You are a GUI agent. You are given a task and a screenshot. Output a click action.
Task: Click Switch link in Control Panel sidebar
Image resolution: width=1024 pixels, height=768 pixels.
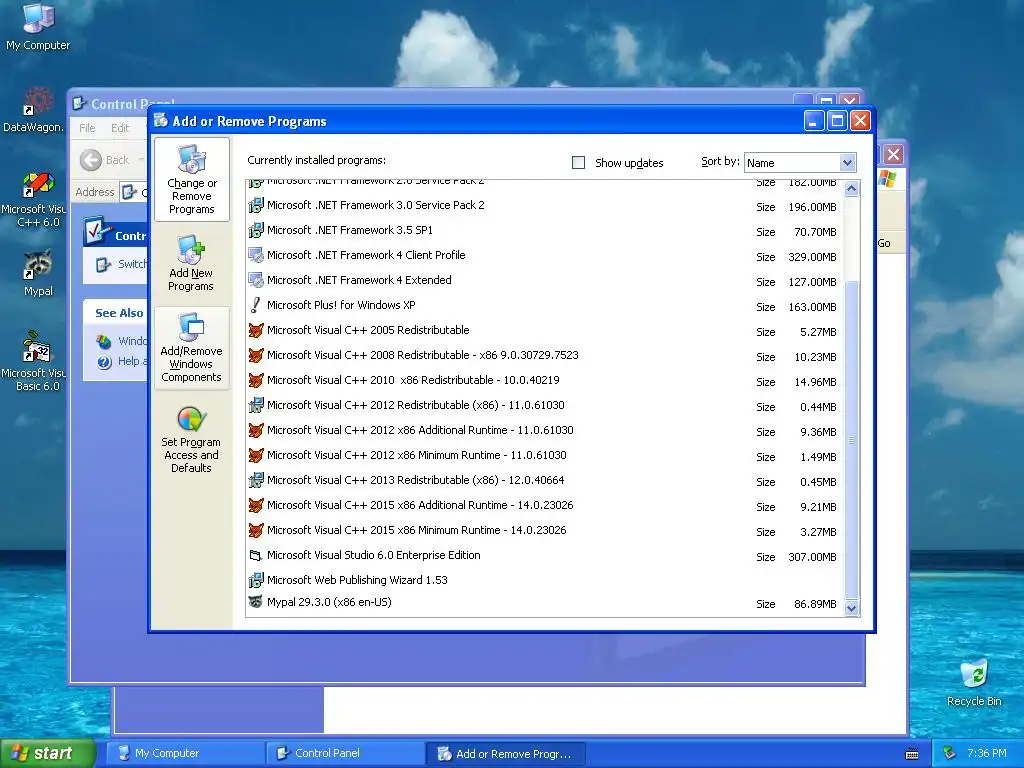132,264
